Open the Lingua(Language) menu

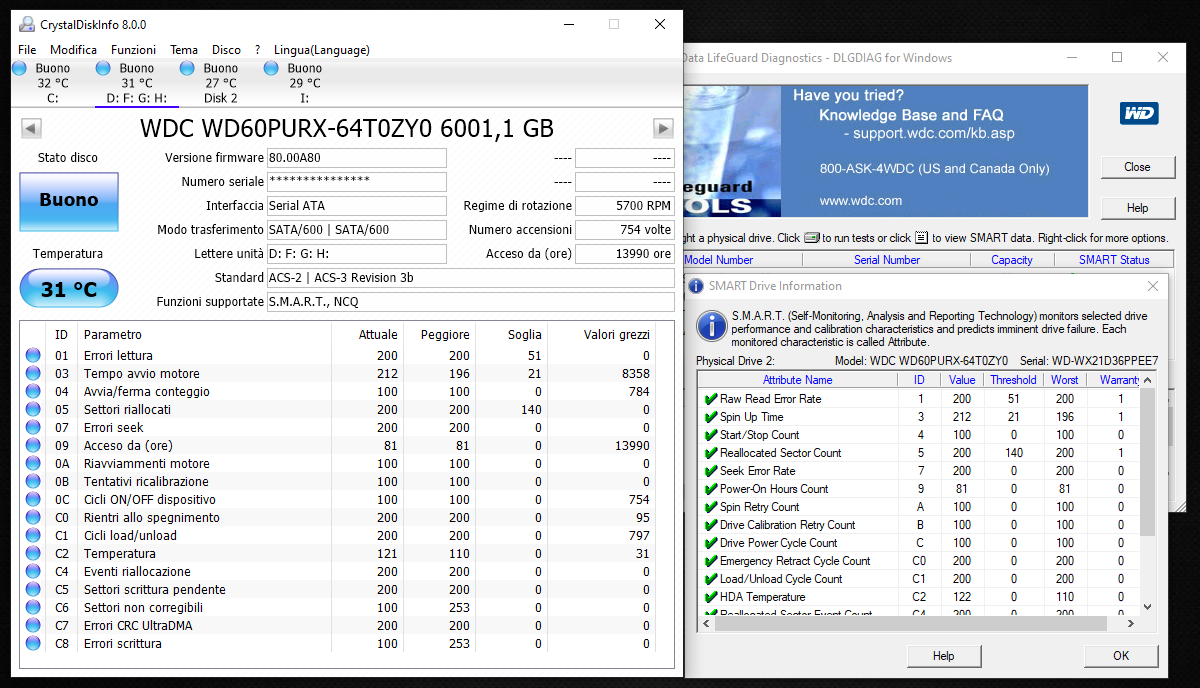pyautogui.click(x=322, y=49)
